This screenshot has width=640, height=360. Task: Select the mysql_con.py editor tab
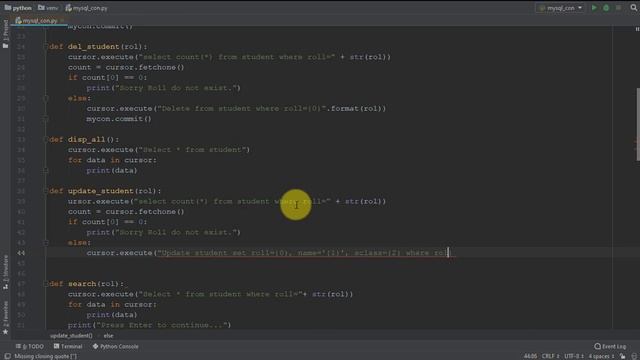39,20
